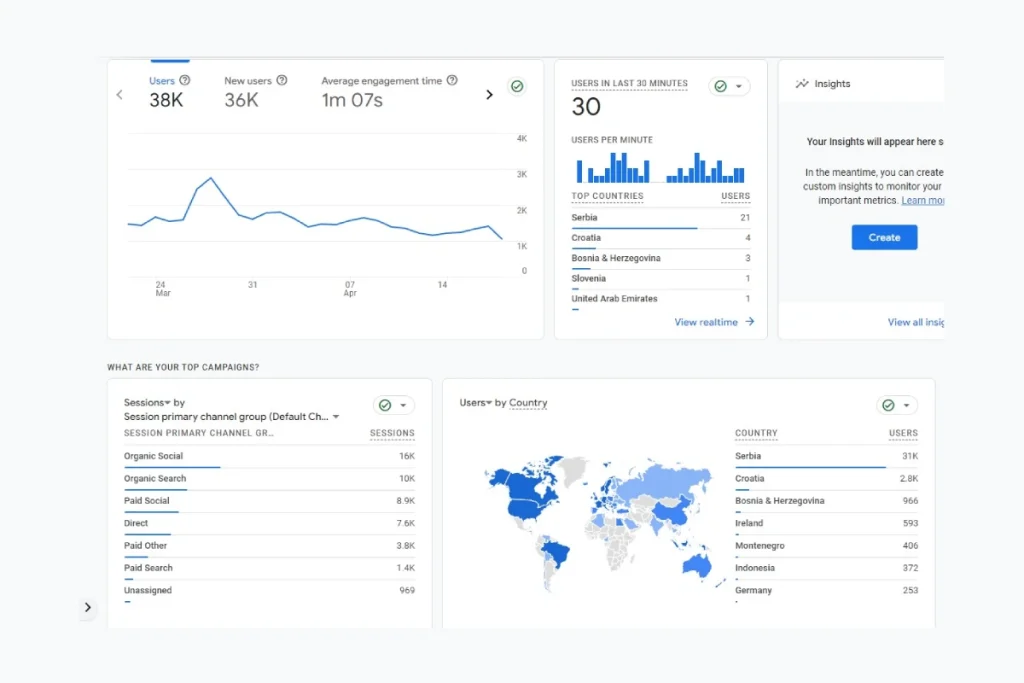The height and width of the screenshot is (683, 1024).
Task: Show next metrics with right chevron
Action: point(489,95)
